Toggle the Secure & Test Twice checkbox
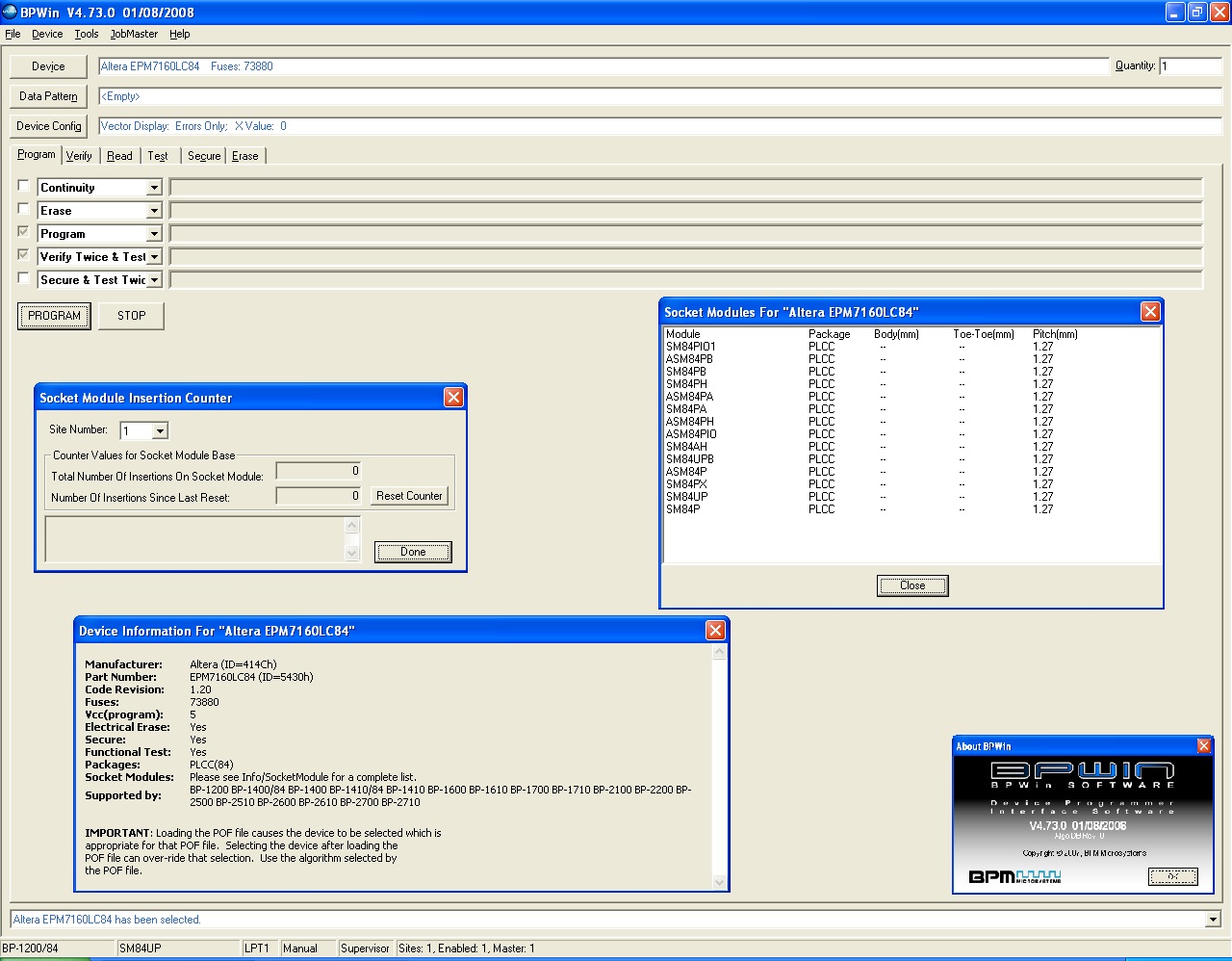Image resolution: width=1232 pixels, height=961 pixels. 24,278
